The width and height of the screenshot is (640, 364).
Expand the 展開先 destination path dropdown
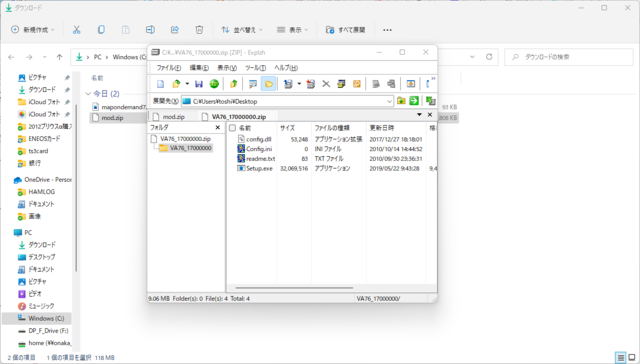(x=389, y=101)
